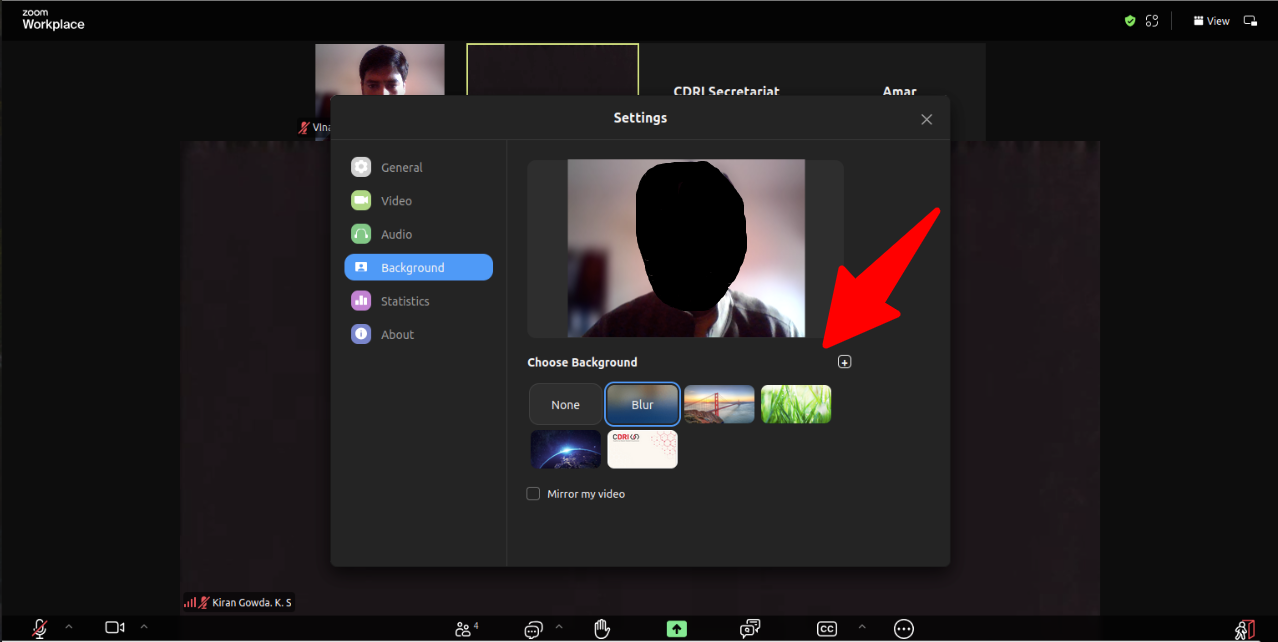Select the Background settings tab
1278x642 pixels.
point(419,267)
